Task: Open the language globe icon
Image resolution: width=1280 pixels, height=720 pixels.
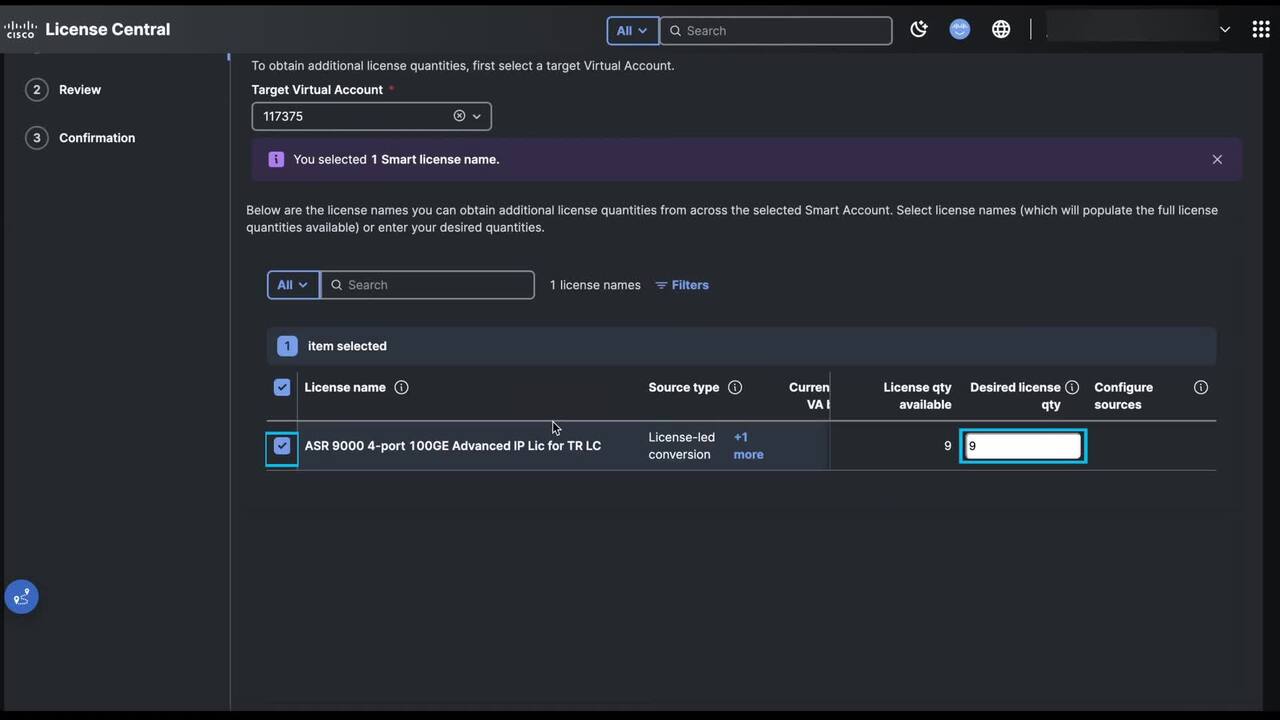Action: pos(1001,30)
